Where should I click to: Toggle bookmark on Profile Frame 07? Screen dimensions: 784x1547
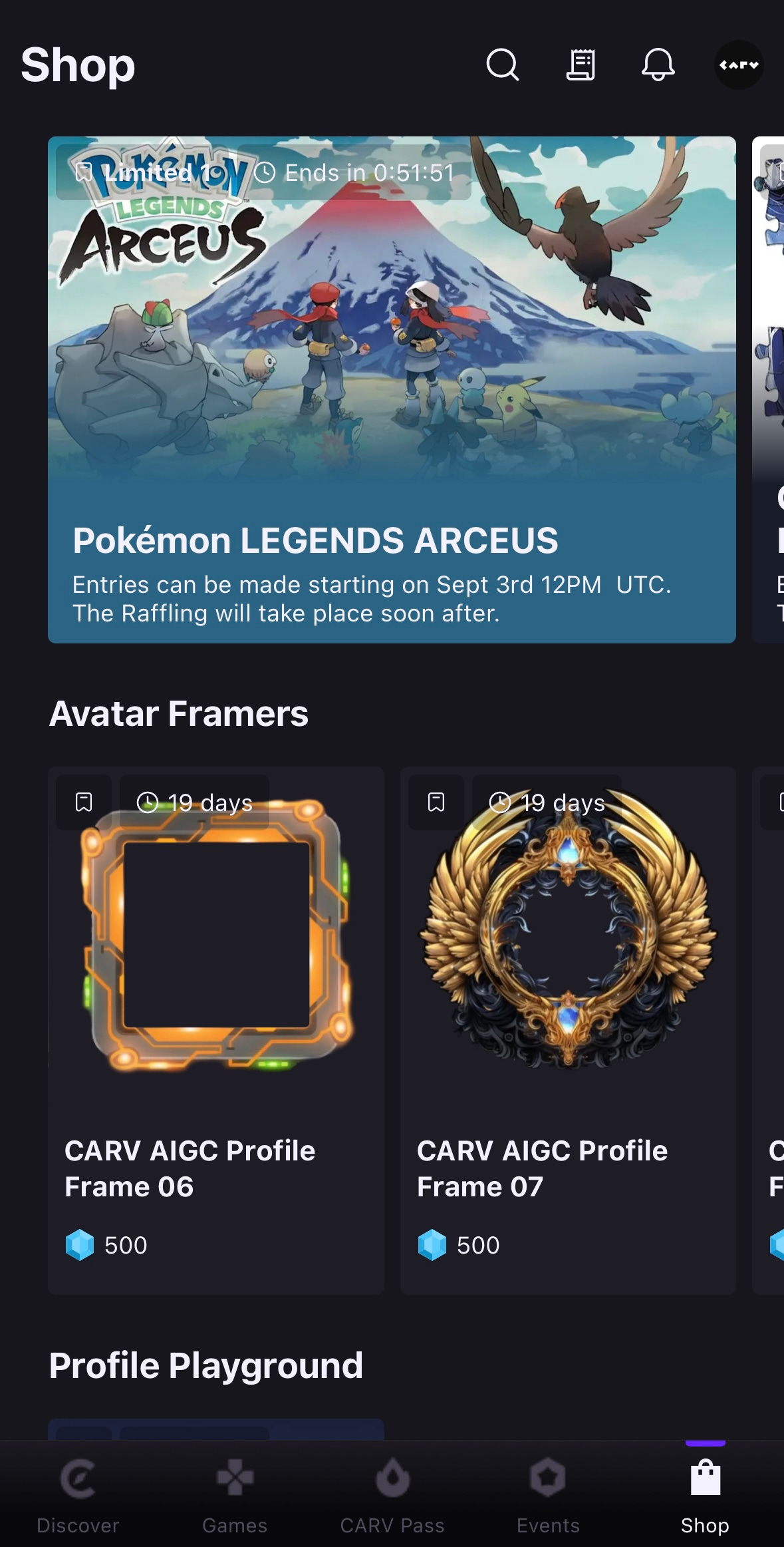[x=436, y=802]
